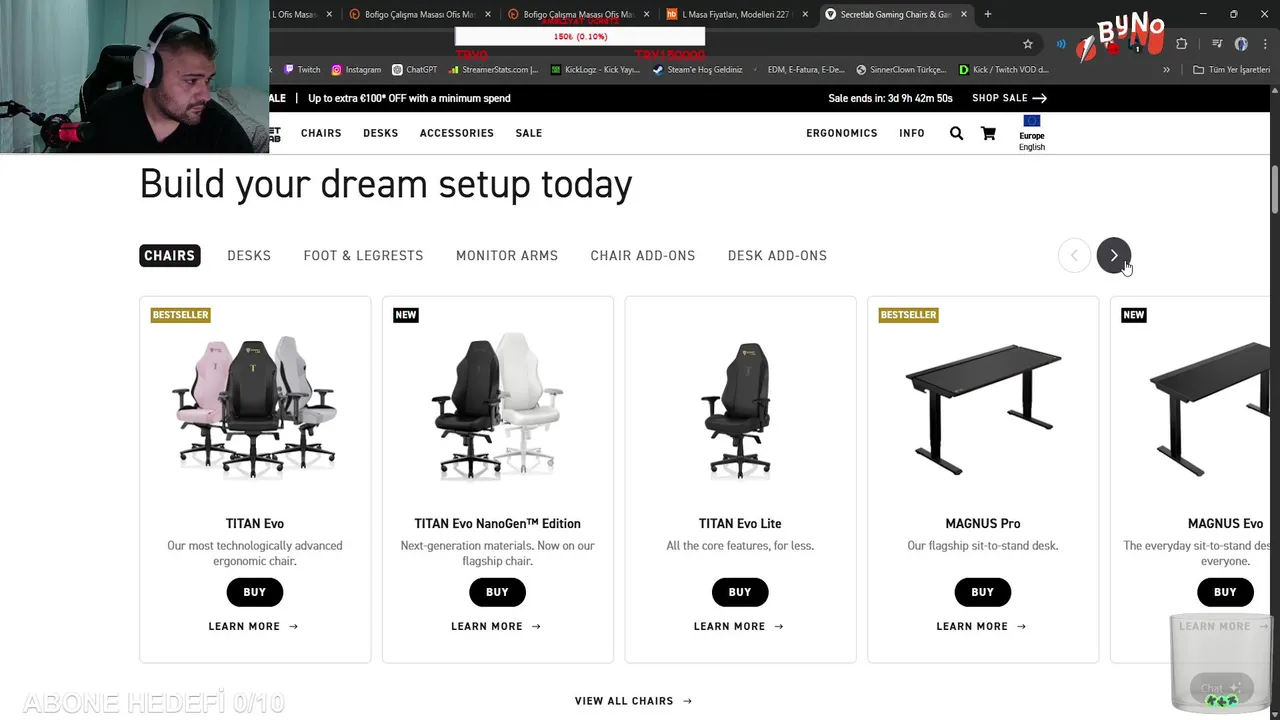Open the site search magnifier icon
This screenshot has width=1280, height=720.
click(x=956, y=133)
